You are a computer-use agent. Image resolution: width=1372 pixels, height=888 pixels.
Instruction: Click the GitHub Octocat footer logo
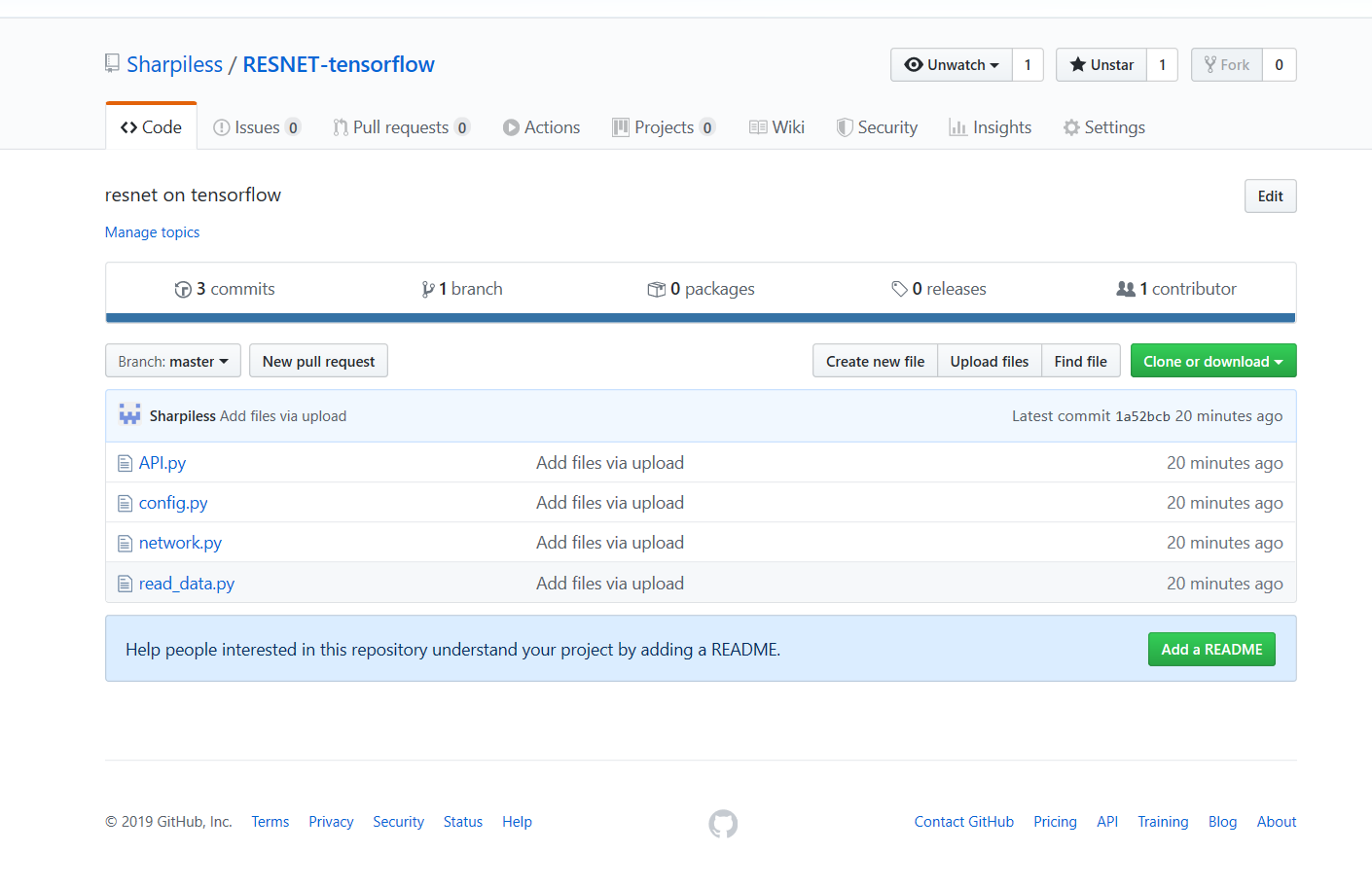[723, 824]
